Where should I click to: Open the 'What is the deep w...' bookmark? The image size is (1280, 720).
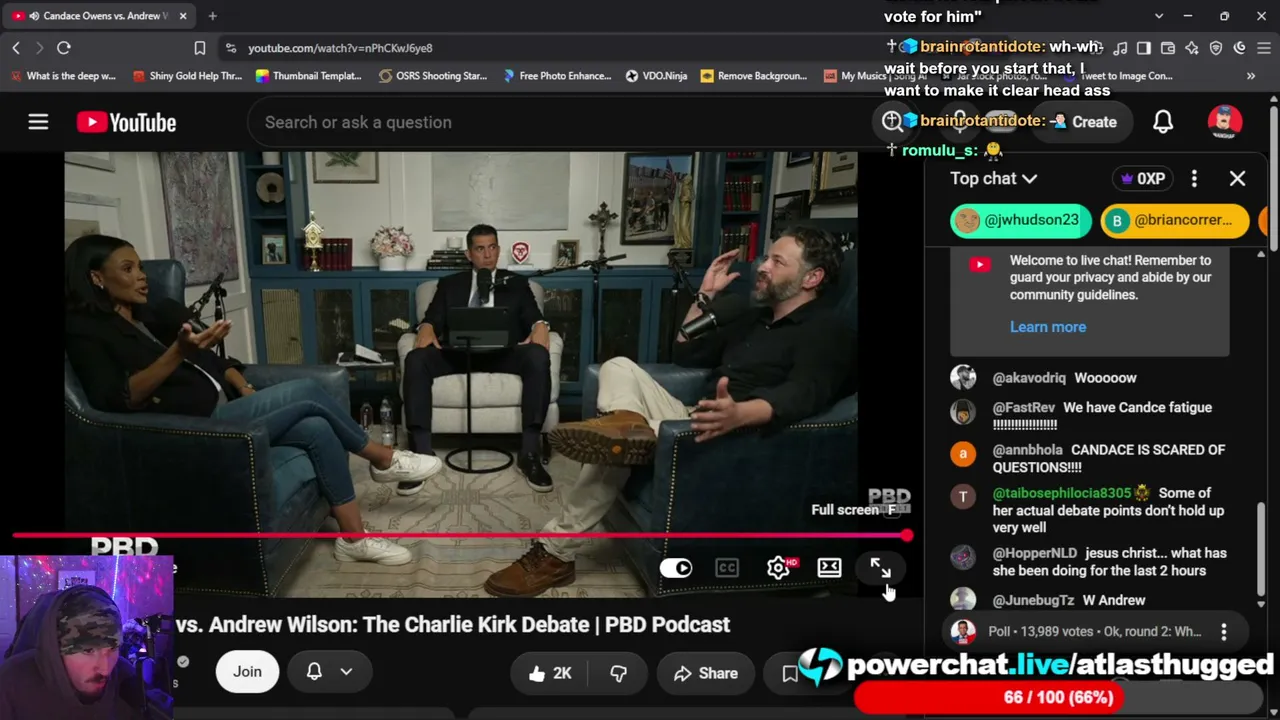(63, 76)
